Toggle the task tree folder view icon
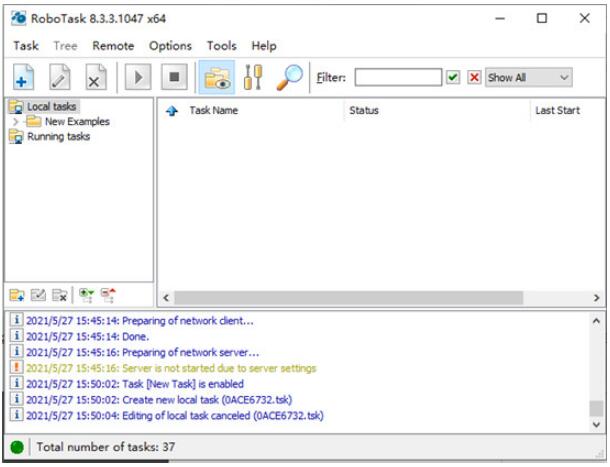The height and width of the screenshot is (467, 610). (x=217, y=77)
